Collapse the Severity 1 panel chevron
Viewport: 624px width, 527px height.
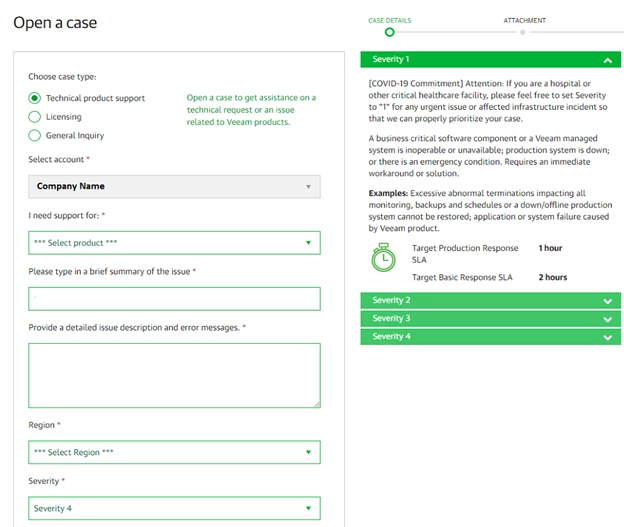(x=607, y=61)
